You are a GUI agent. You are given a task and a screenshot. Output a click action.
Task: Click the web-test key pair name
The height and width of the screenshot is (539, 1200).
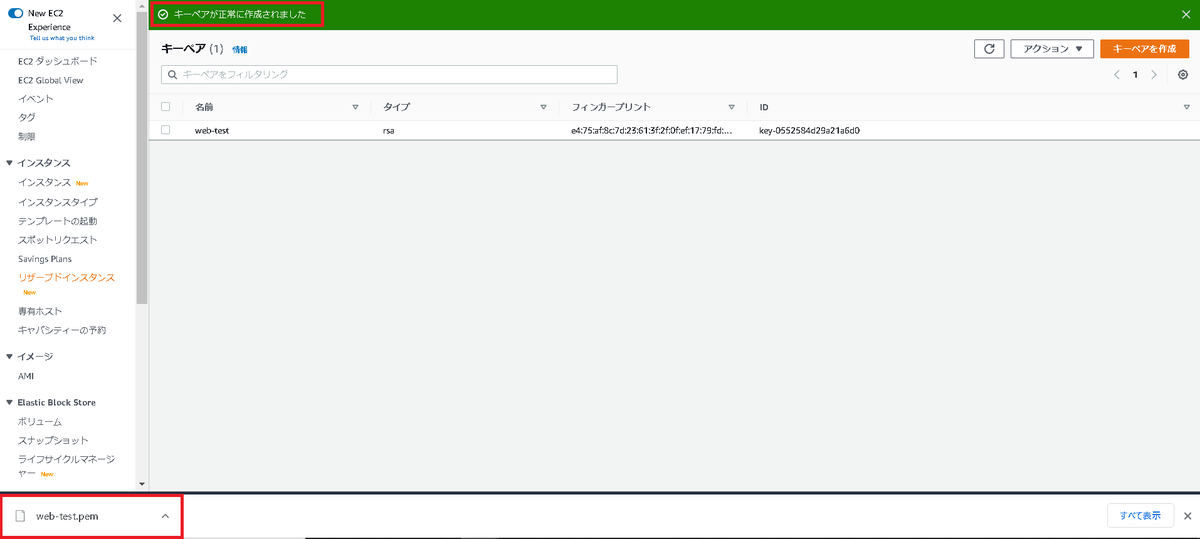[x=212, y=130]
